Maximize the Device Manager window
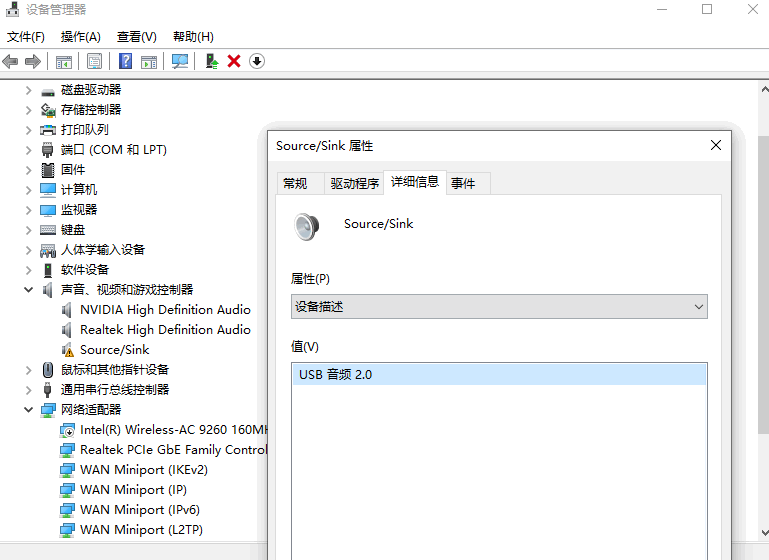The image size is (769, 560). 707,9
